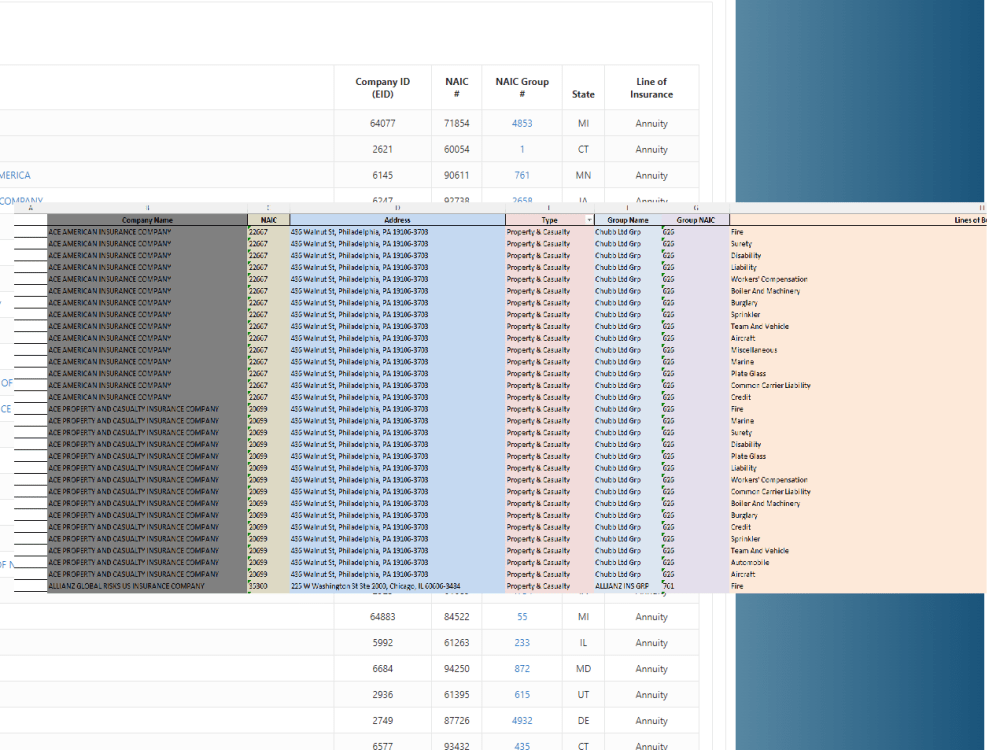Select the Group Name header cell

[x=628, y=220]
